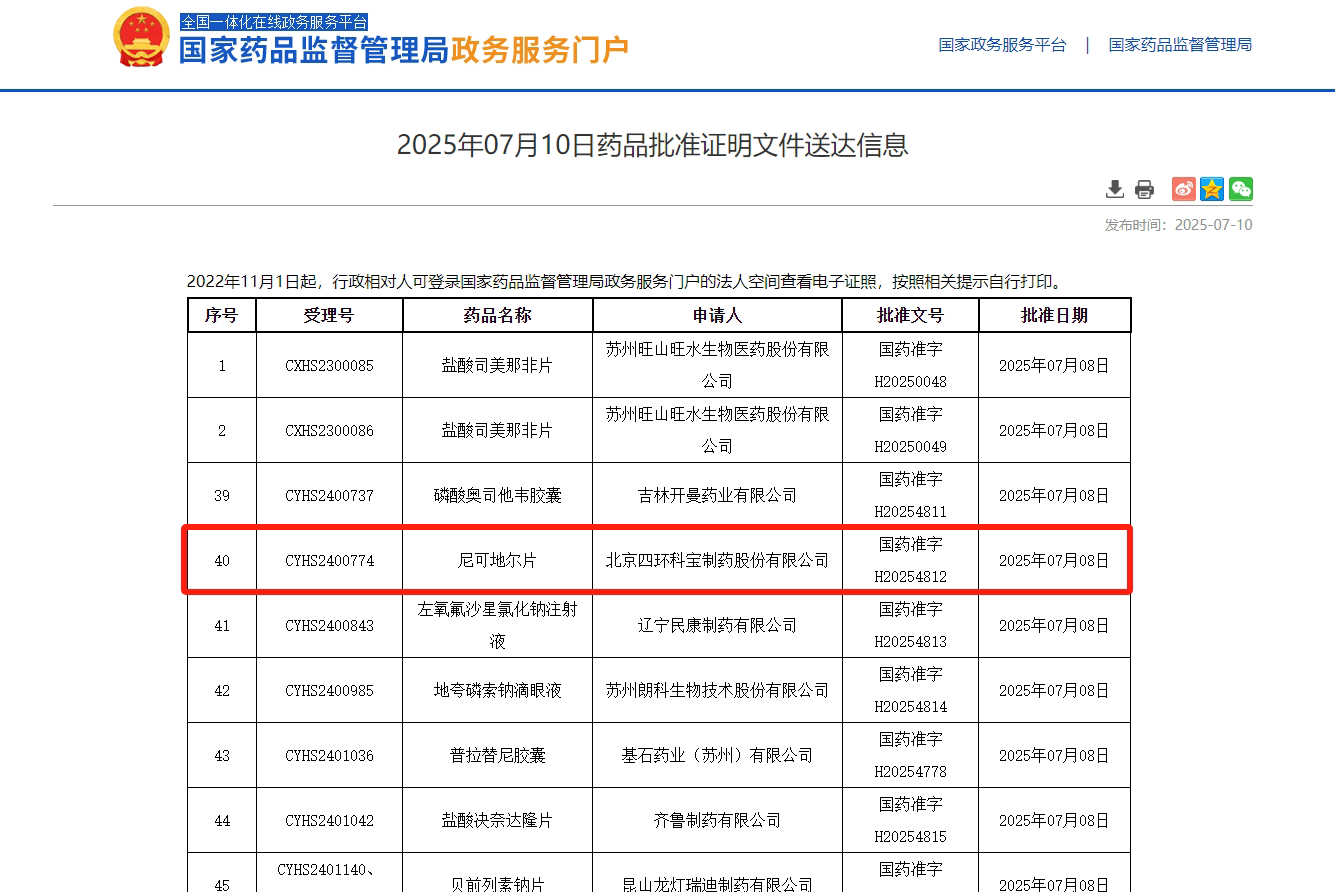Click the page title 2025年07月10日药品批准证明文件送达信息
Viewport: 1335px width, 892px height.
coord(652,145)
